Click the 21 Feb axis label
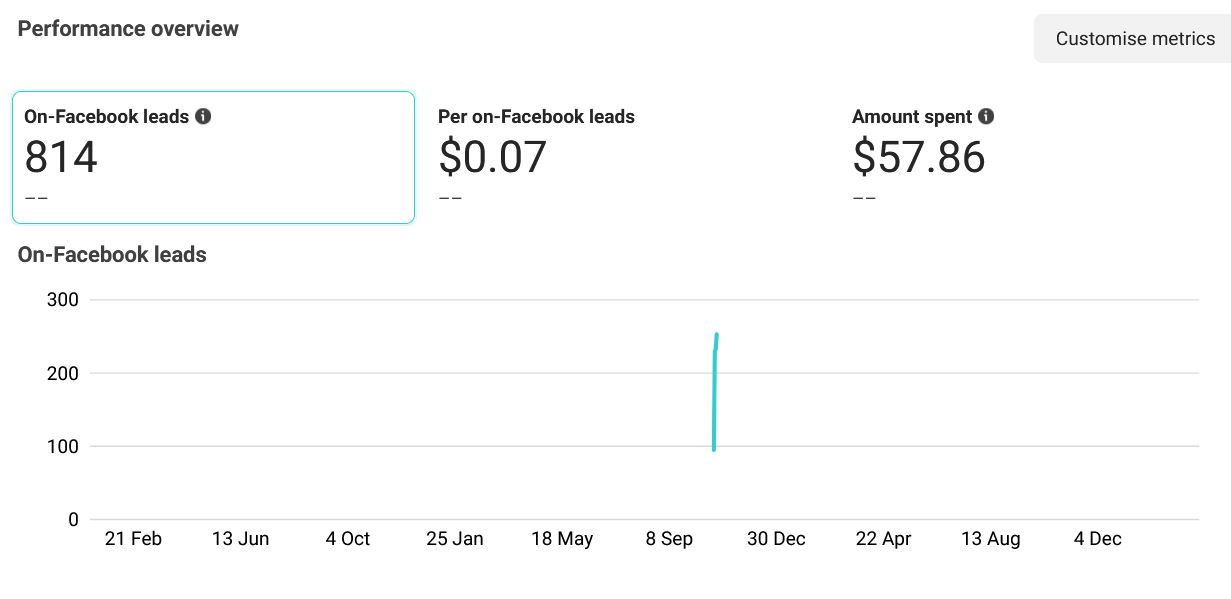Image resolution: width=1231 pixels, height=599 pixels. [x=133, y=539]
